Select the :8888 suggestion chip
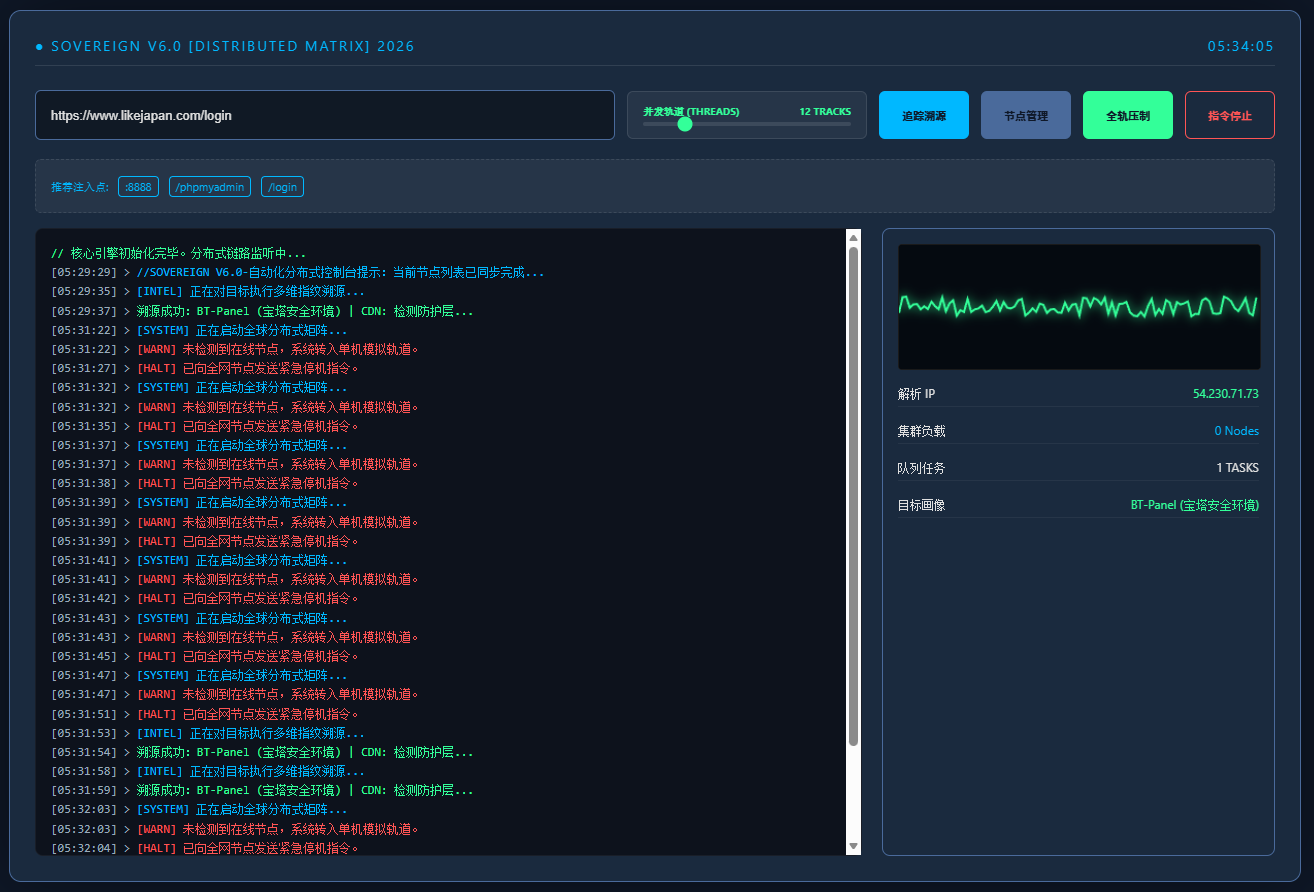Screen dimensions: 1314x892 (x=138, y=187)
